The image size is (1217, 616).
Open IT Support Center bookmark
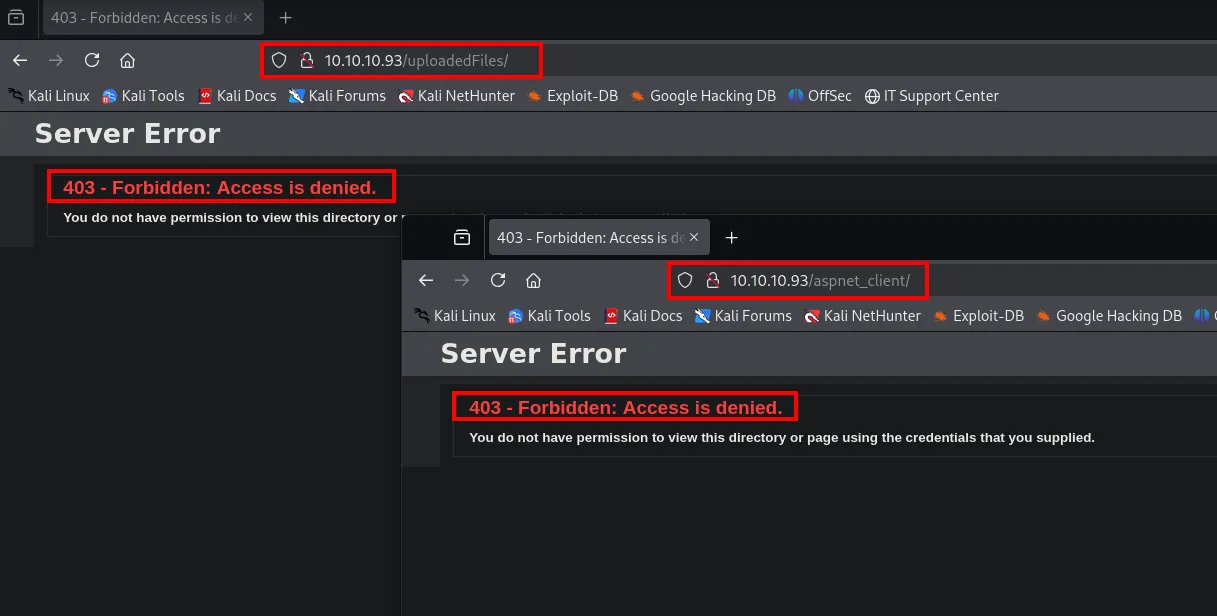pyautogui.click(x=932, y=96)
